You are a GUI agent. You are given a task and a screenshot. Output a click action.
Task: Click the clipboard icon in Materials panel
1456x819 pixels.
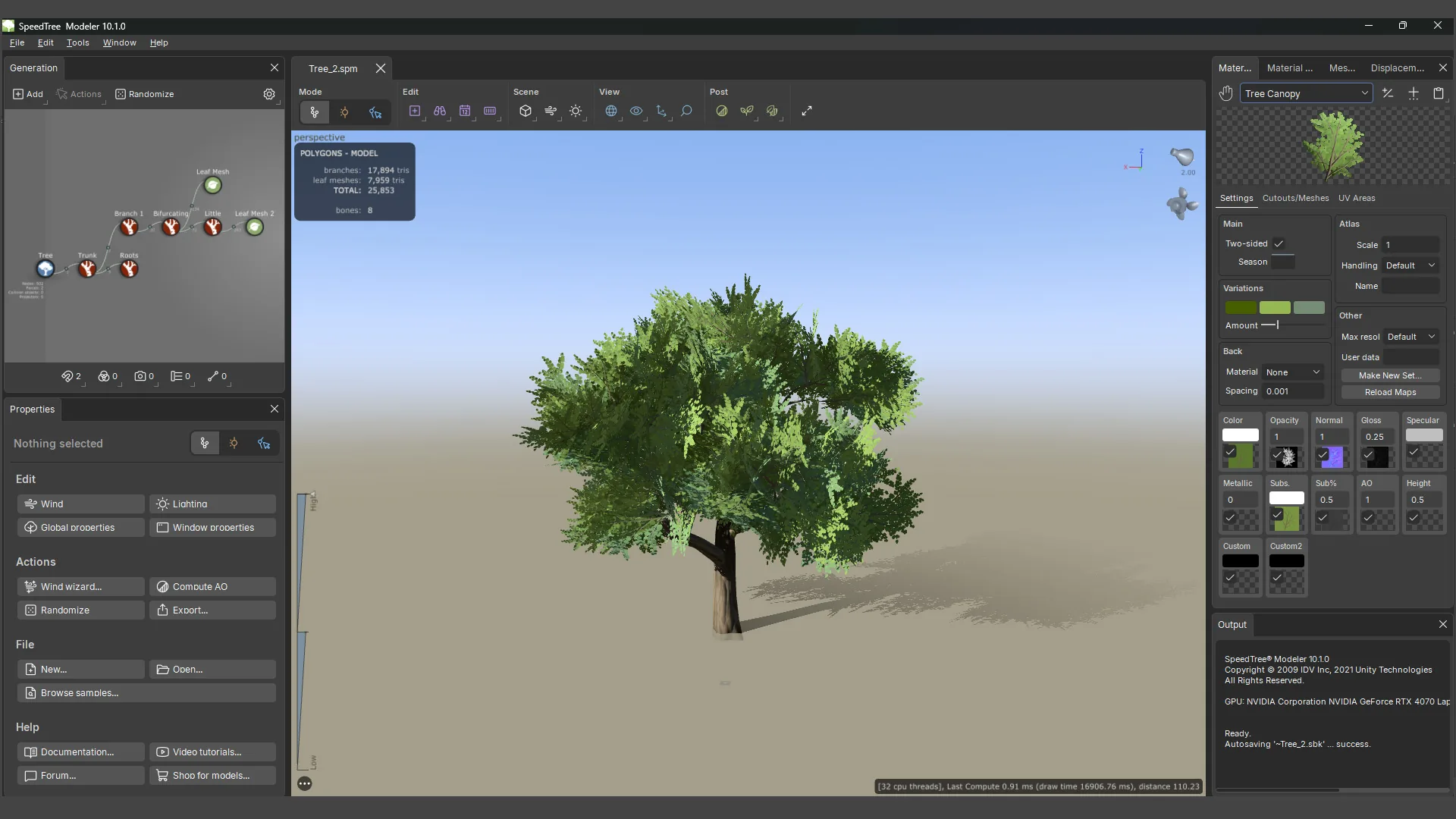[1439, 93]
